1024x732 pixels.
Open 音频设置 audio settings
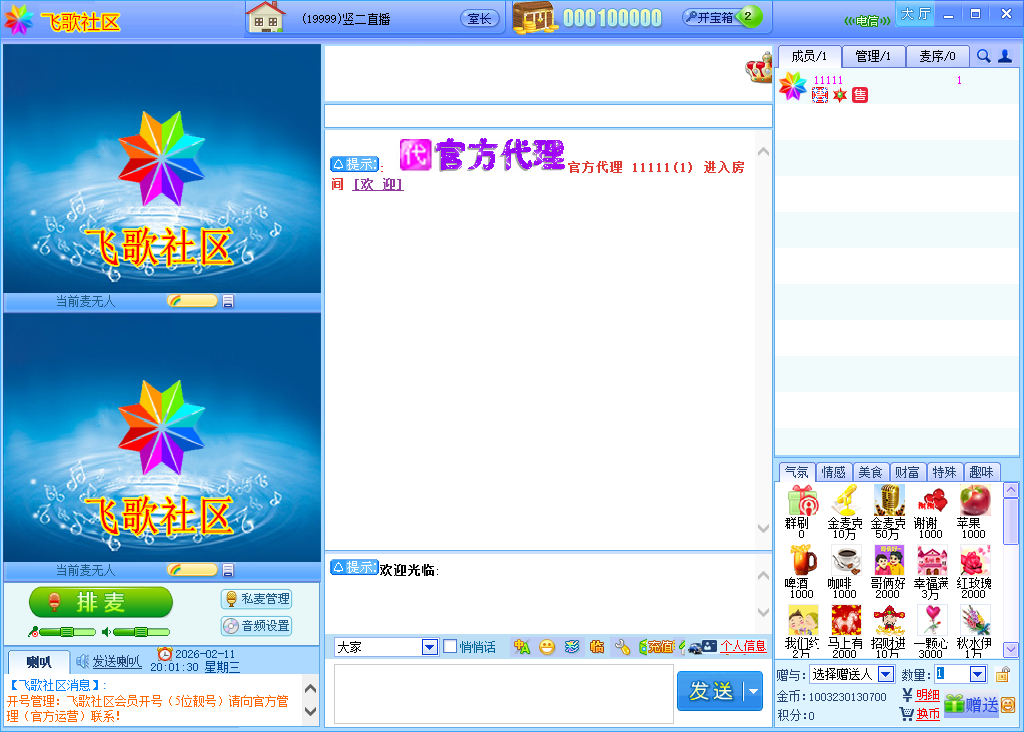[x=257, y=626]
